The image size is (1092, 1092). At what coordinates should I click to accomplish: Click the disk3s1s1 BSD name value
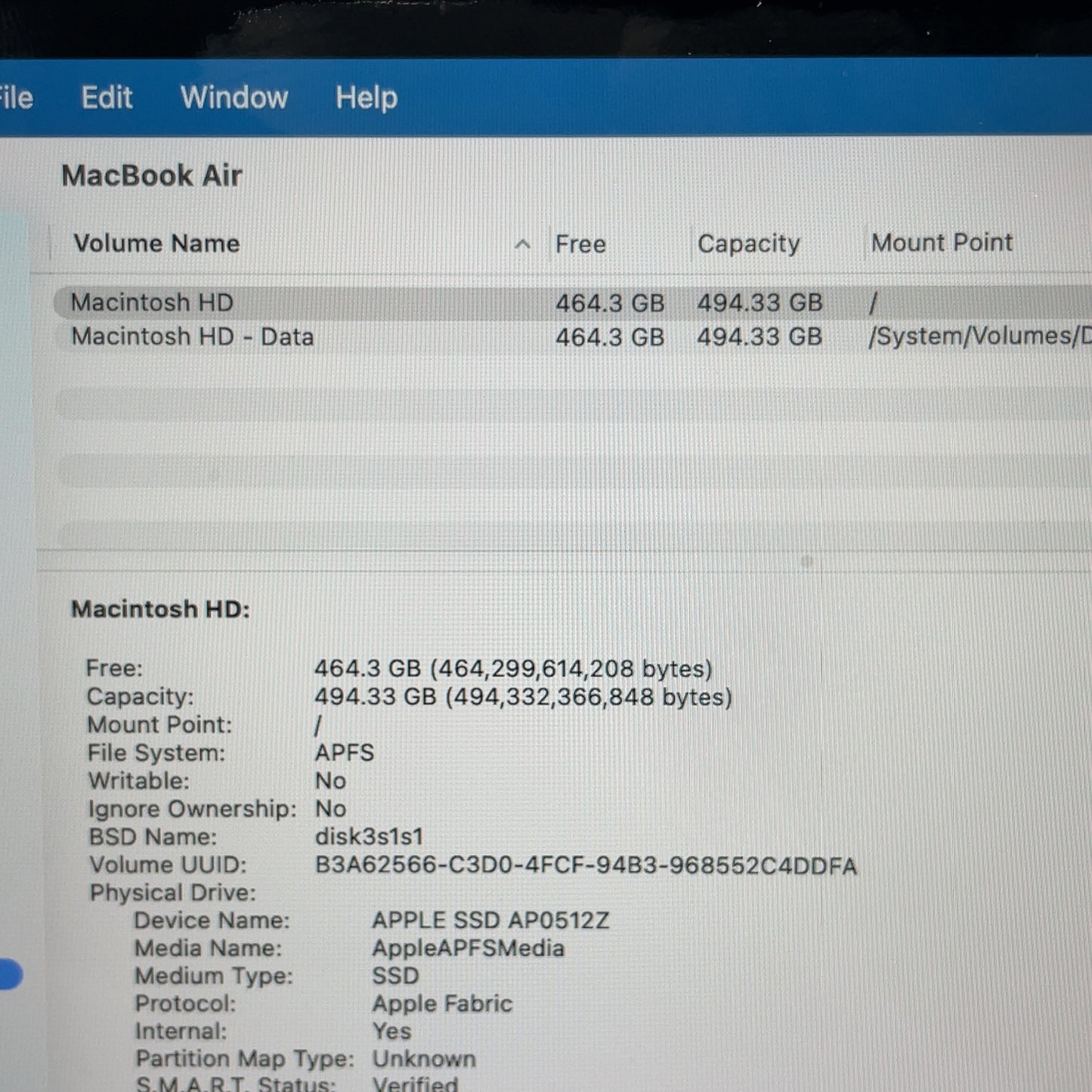369,837
